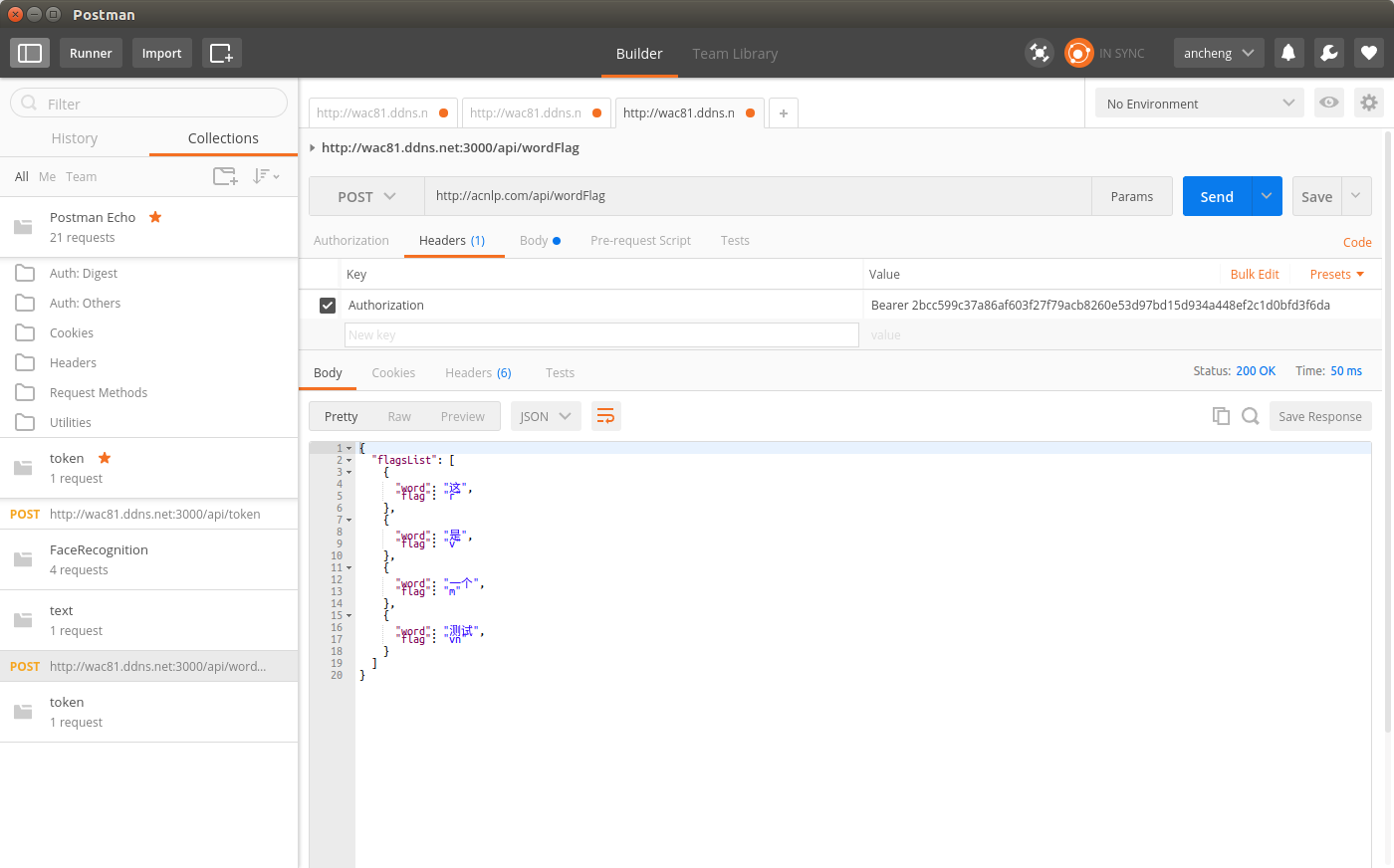Viewport: 1394px width, 868px height.
Task: Open the Utilities folder
Action: pos(71,422)
